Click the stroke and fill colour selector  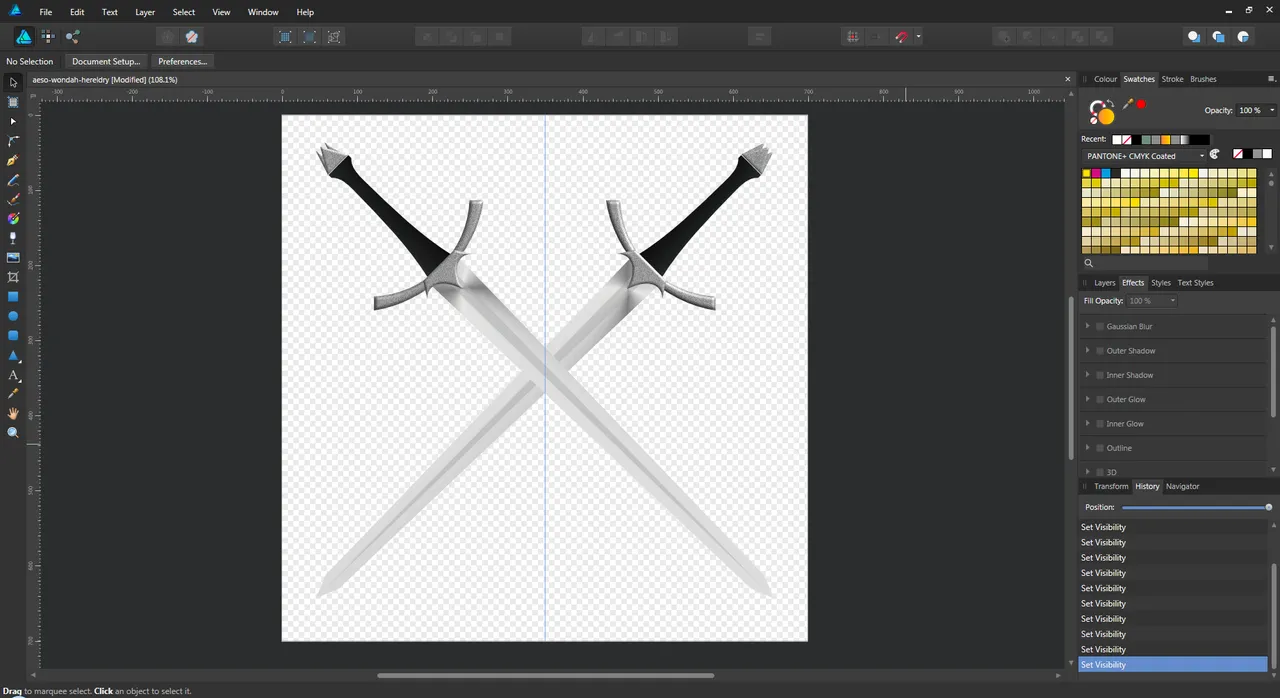(1102, 112)
